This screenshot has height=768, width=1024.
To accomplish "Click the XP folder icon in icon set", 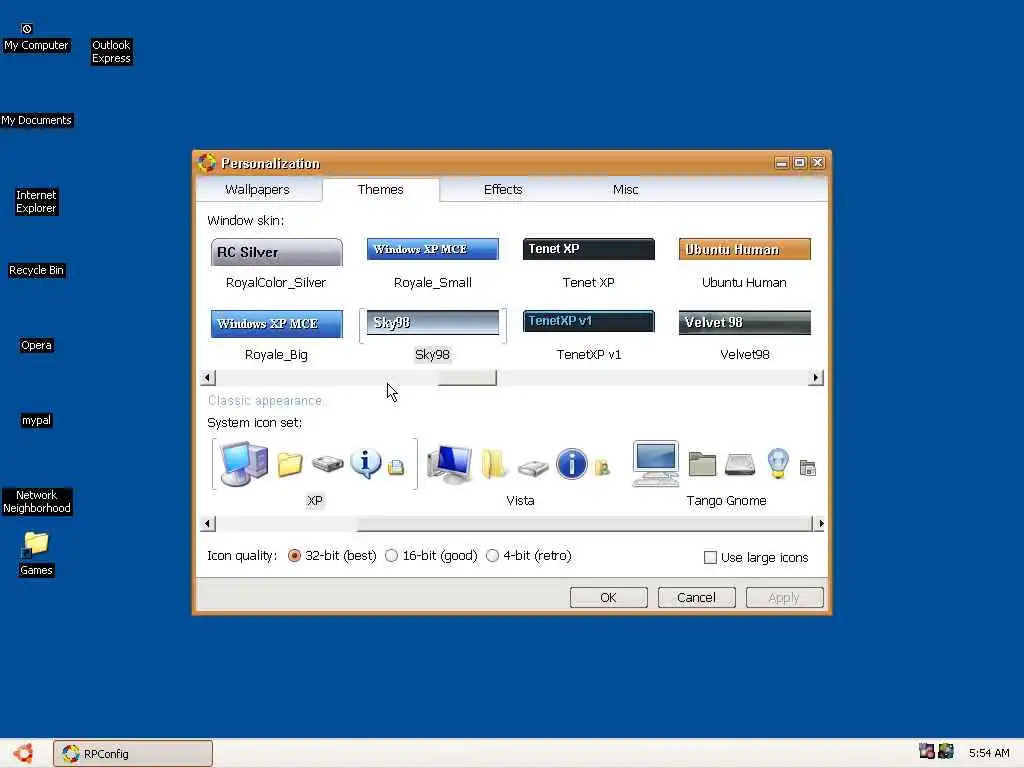I will (x=290, y=464).
